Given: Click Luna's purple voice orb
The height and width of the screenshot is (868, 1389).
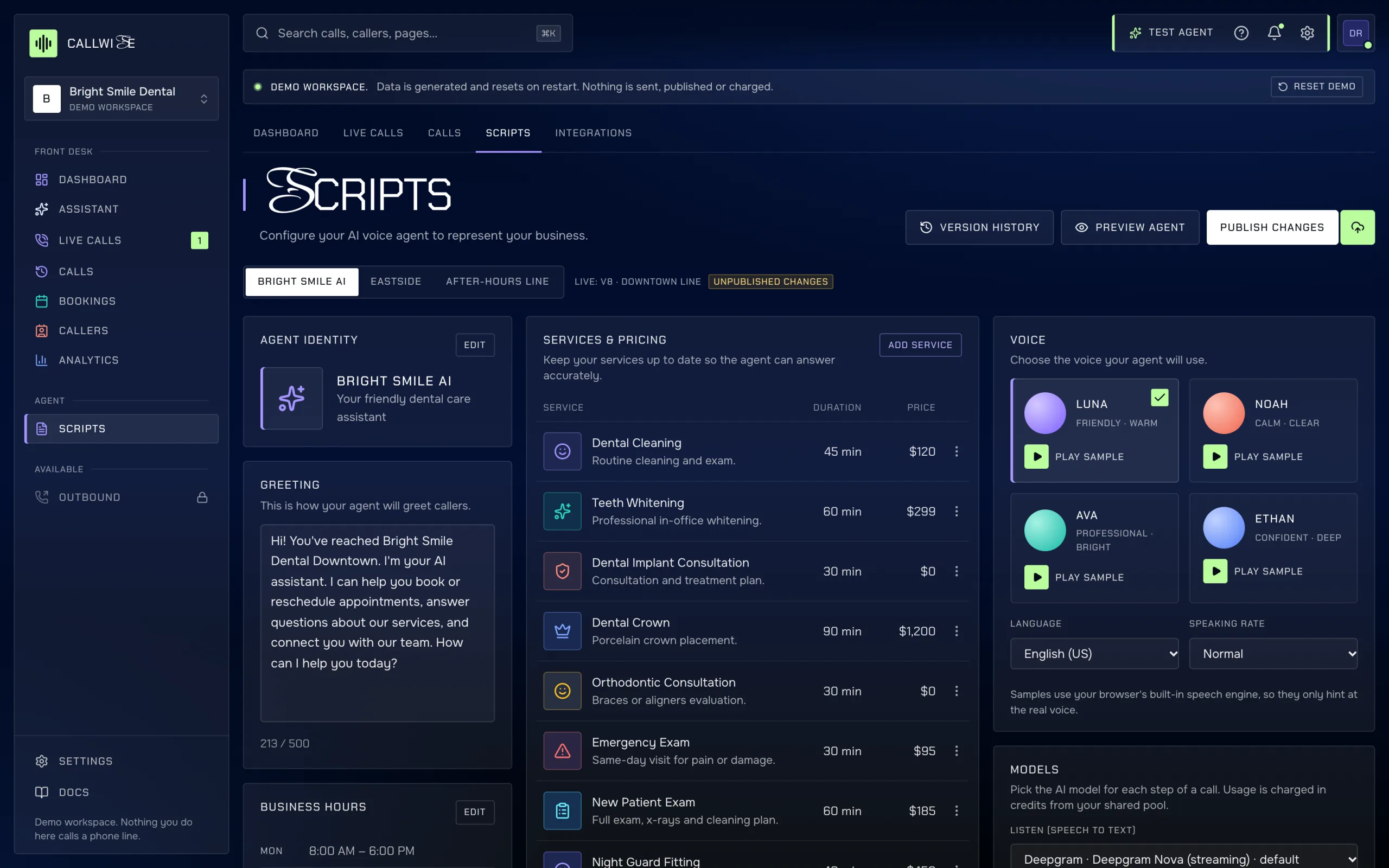Looking at the screenshot, I should [x=1044, y=413].
